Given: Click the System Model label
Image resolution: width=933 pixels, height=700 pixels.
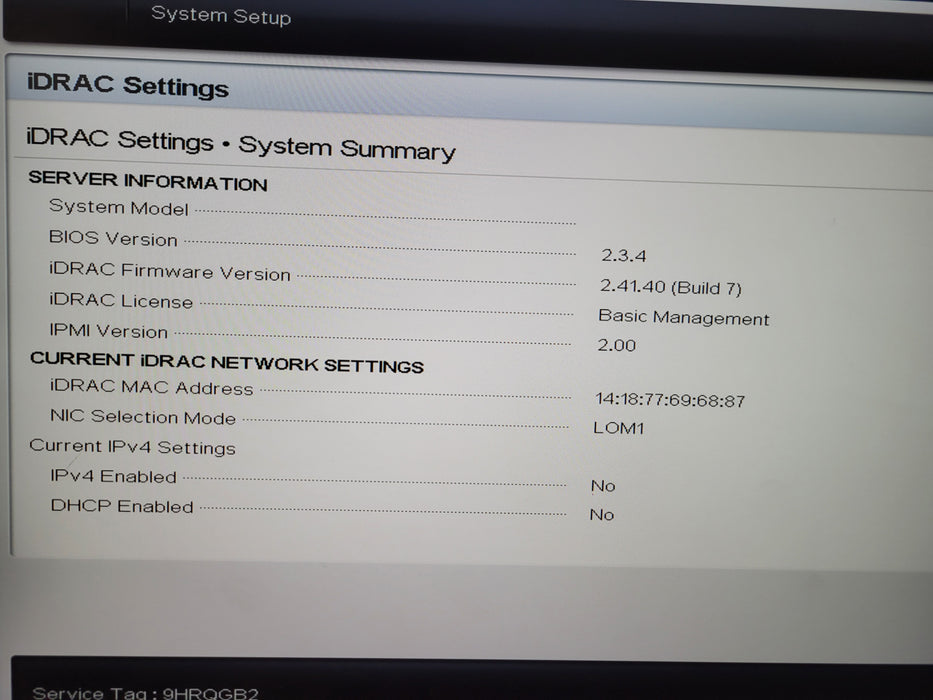Looking at the screenshot, I should click(x=118, y=207).
